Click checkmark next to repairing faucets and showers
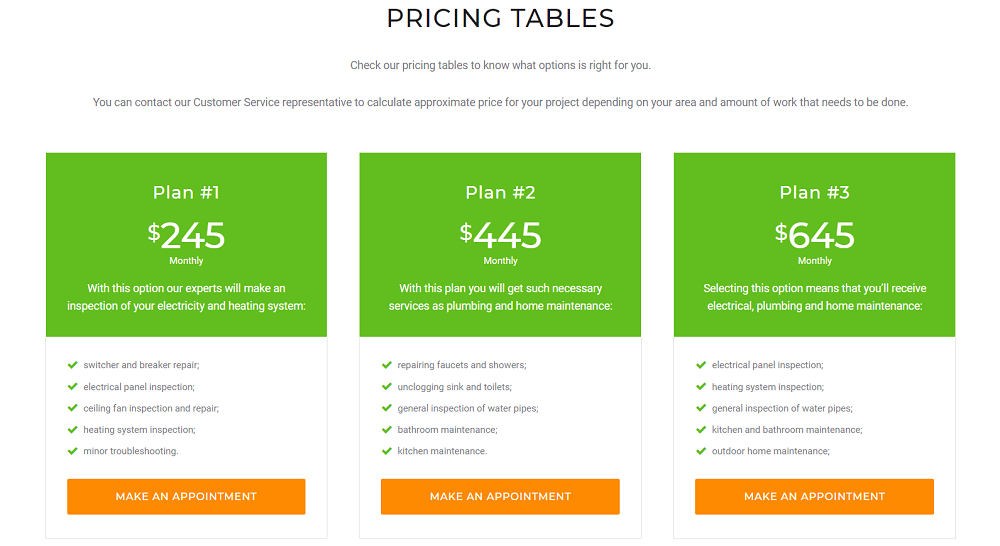Screen dimensions: 1000x546 click(x=387, y=365)
